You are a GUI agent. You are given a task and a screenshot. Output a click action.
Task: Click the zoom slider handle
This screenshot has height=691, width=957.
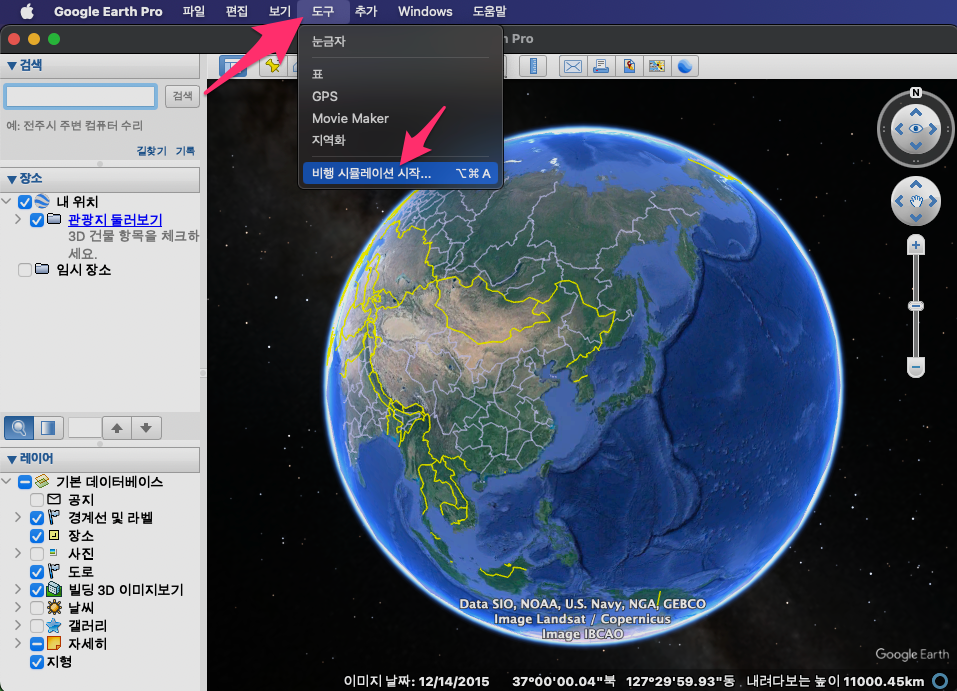coord(915,306)
